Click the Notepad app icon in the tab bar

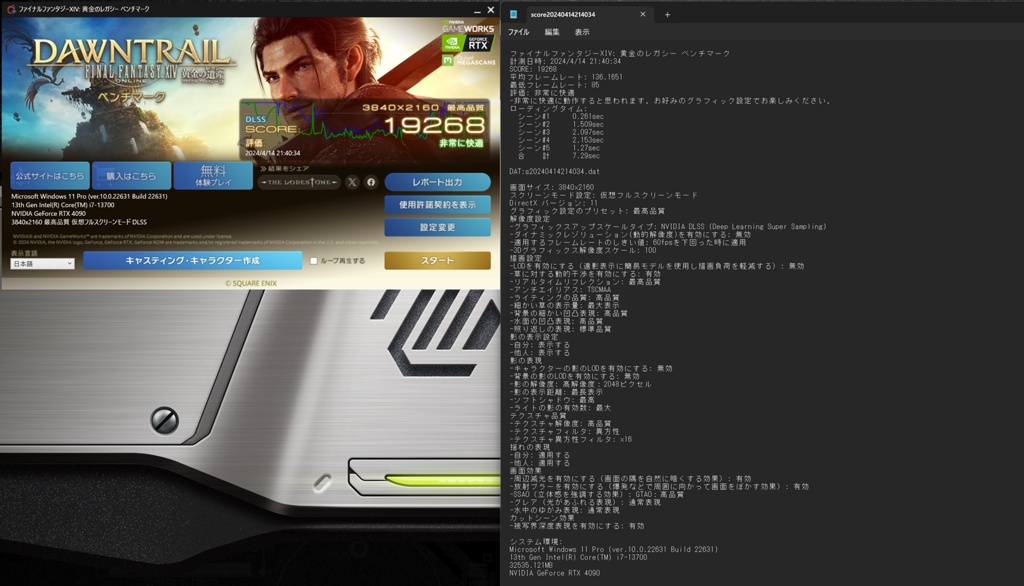point(513,14)
